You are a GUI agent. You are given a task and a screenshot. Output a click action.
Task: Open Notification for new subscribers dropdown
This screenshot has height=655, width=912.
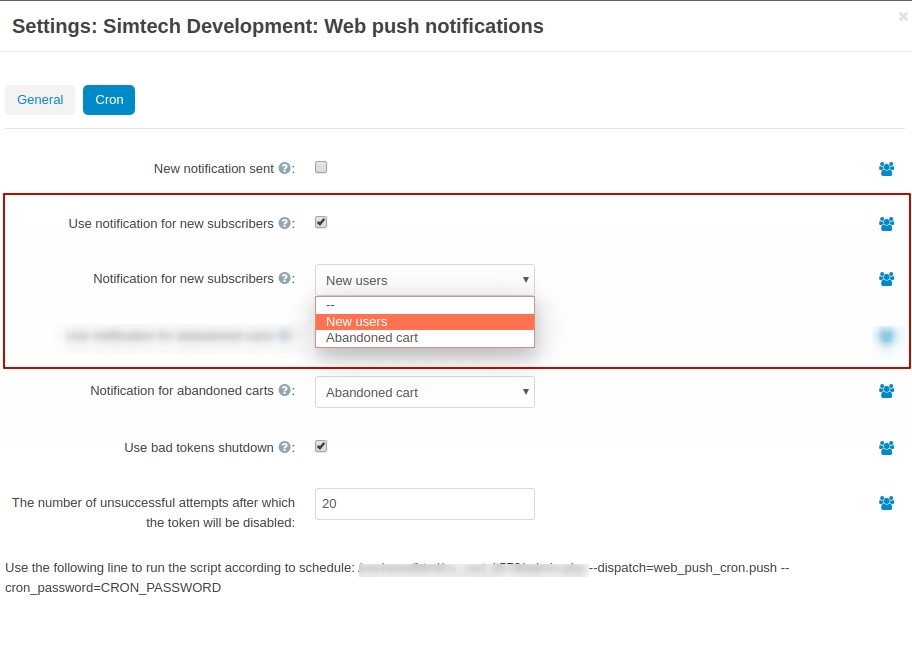pos(425,280)
